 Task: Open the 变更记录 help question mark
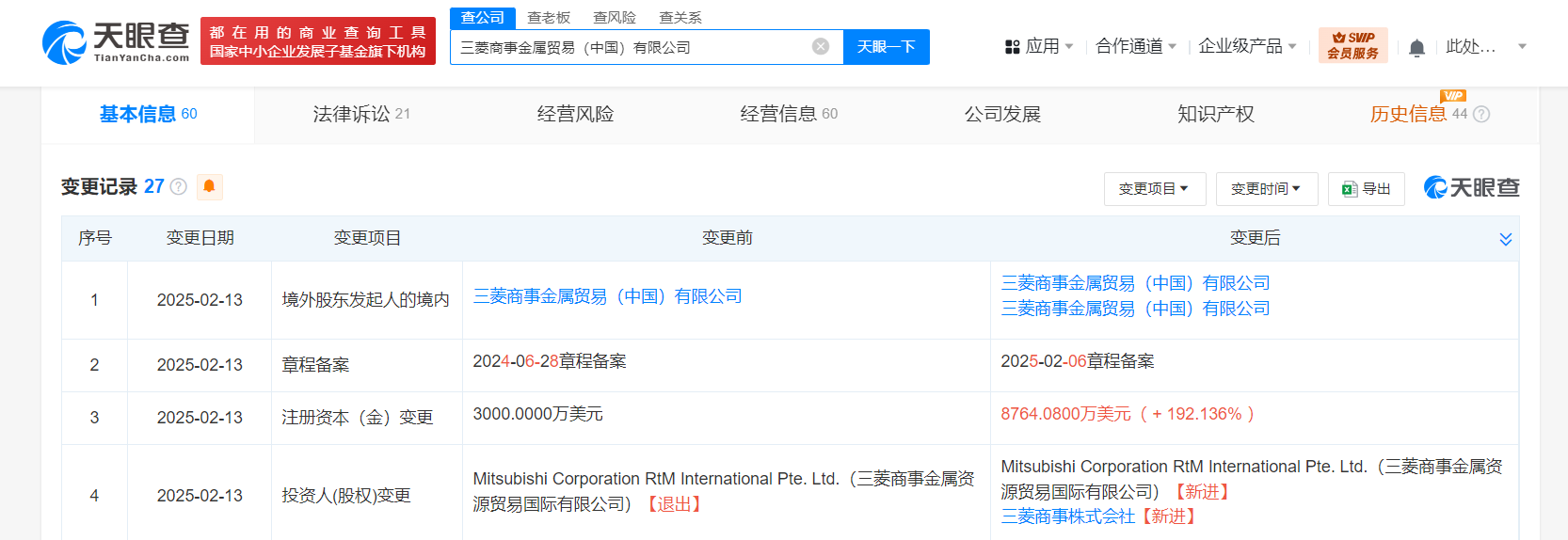pyautogui.click(x=178, y=186)
